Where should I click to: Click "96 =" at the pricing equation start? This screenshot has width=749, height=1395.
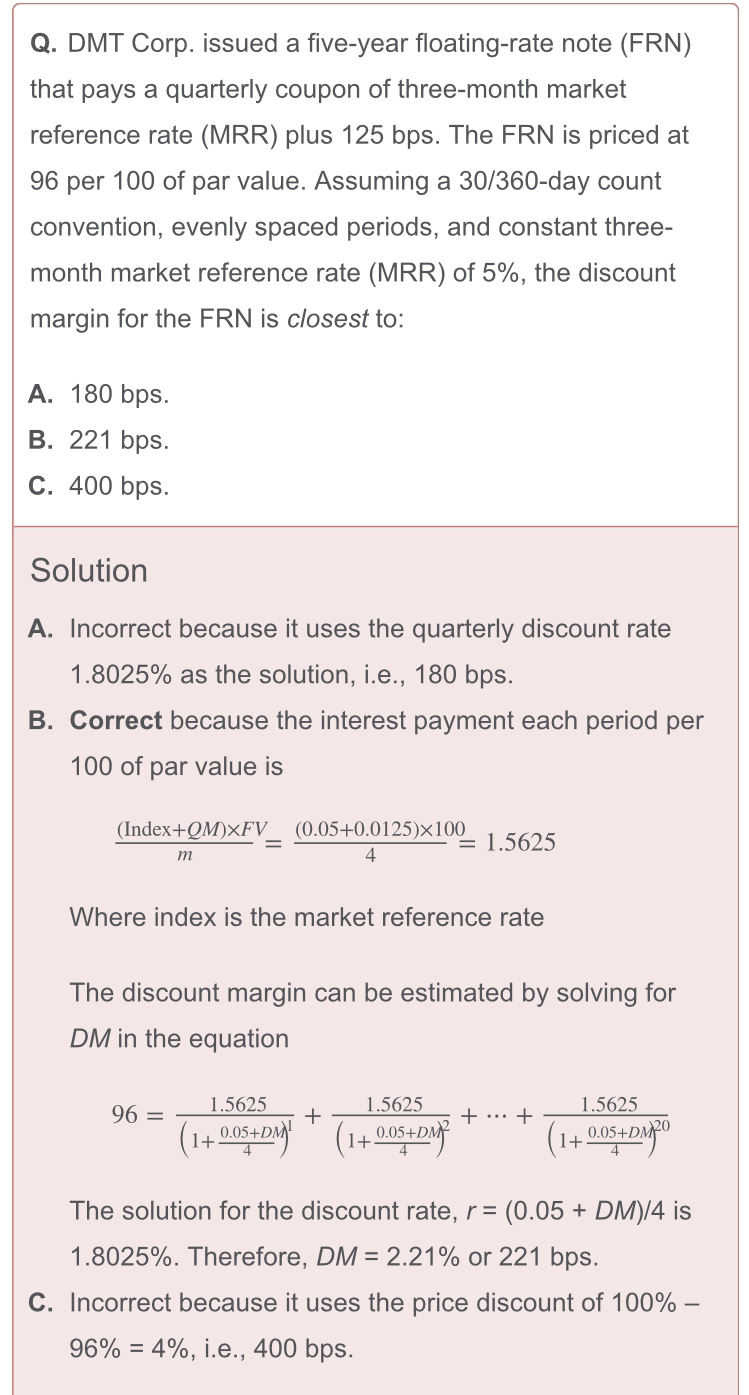[135, 1116]
